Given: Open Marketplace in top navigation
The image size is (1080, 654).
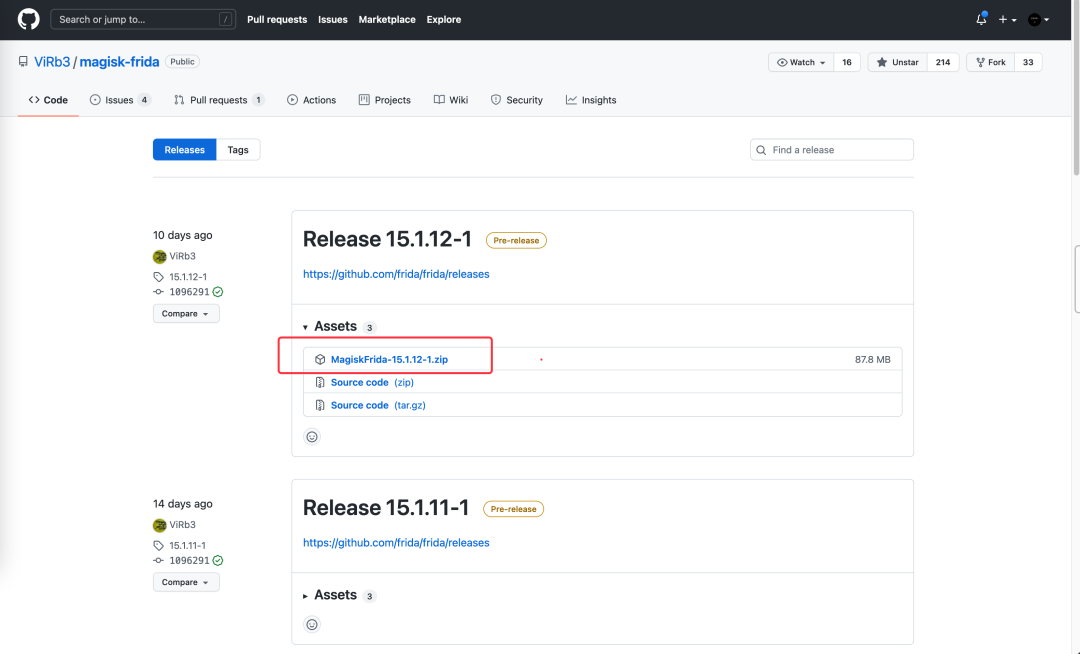Looking at the screenshot, I should point(387,19).
